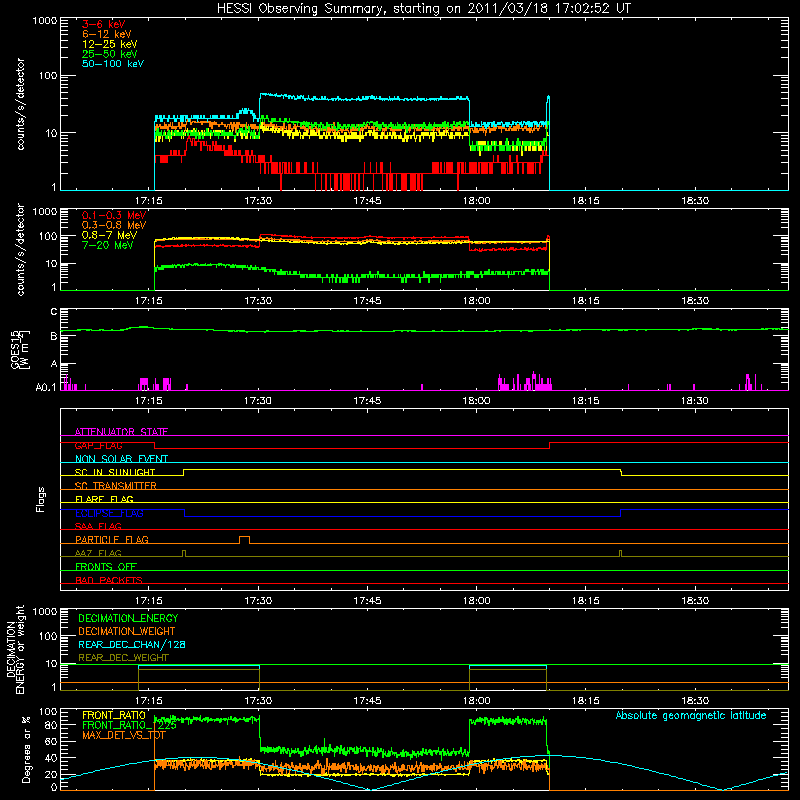This screenshot has width=800, height=800.
Task: Select the A0.1 tick on GOES panel
Action: 46,388
